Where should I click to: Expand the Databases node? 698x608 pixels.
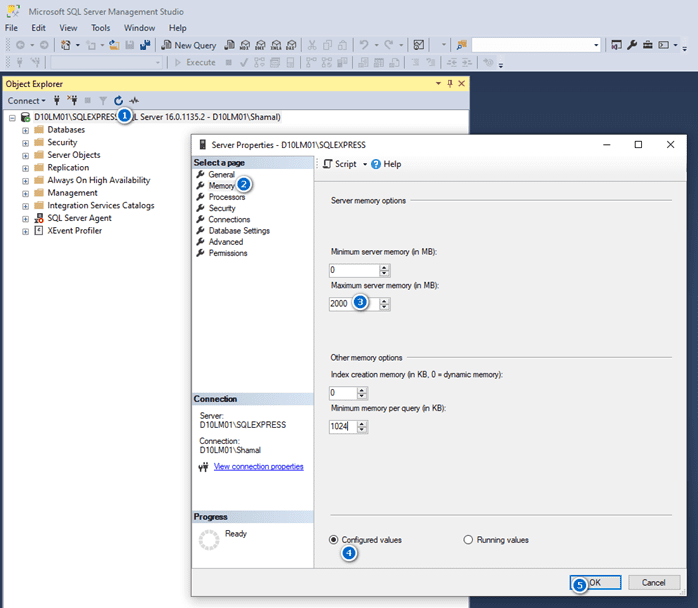pyautogui.click(x=25, y=130)
